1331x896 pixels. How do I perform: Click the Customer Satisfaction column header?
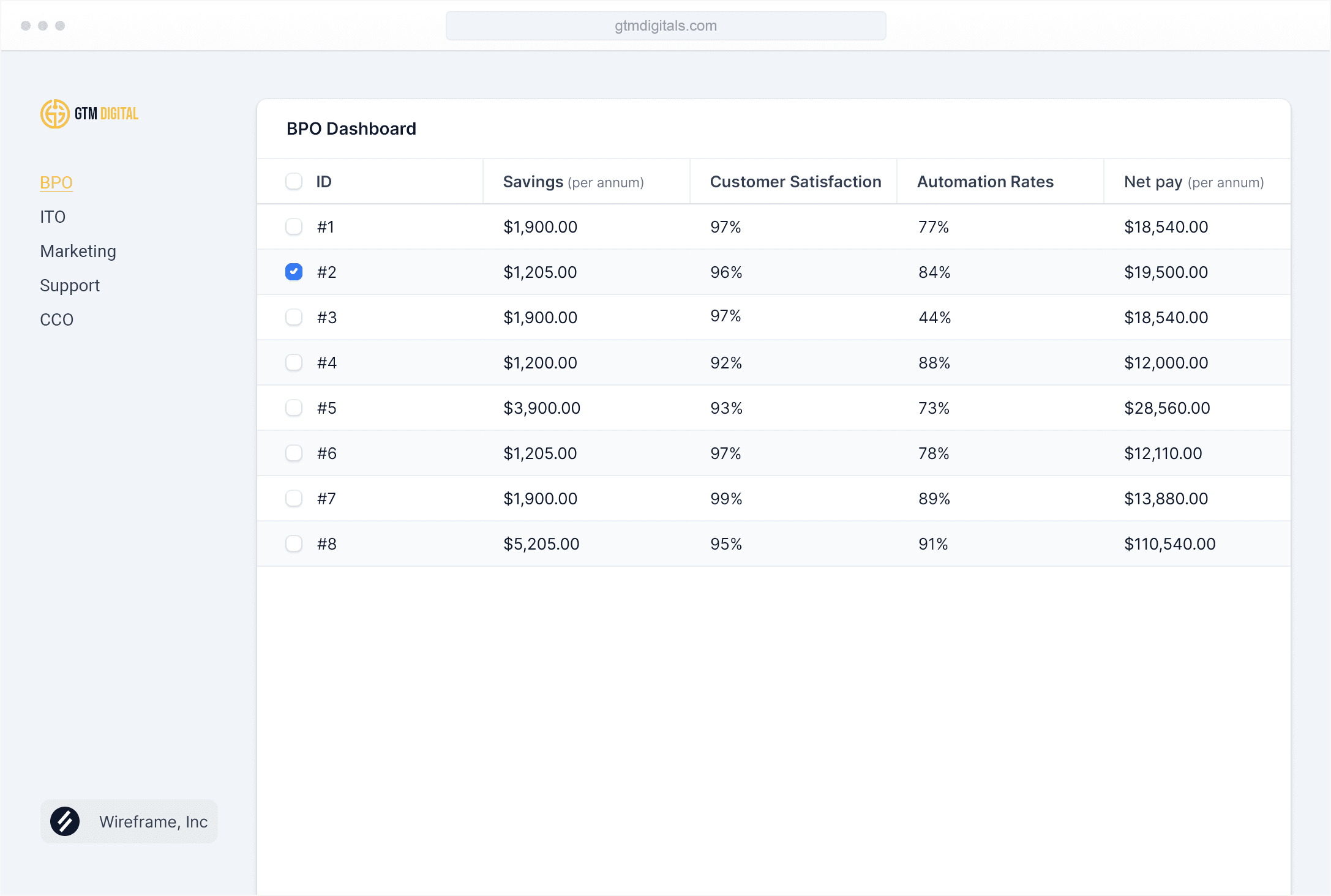pos(795,182)
